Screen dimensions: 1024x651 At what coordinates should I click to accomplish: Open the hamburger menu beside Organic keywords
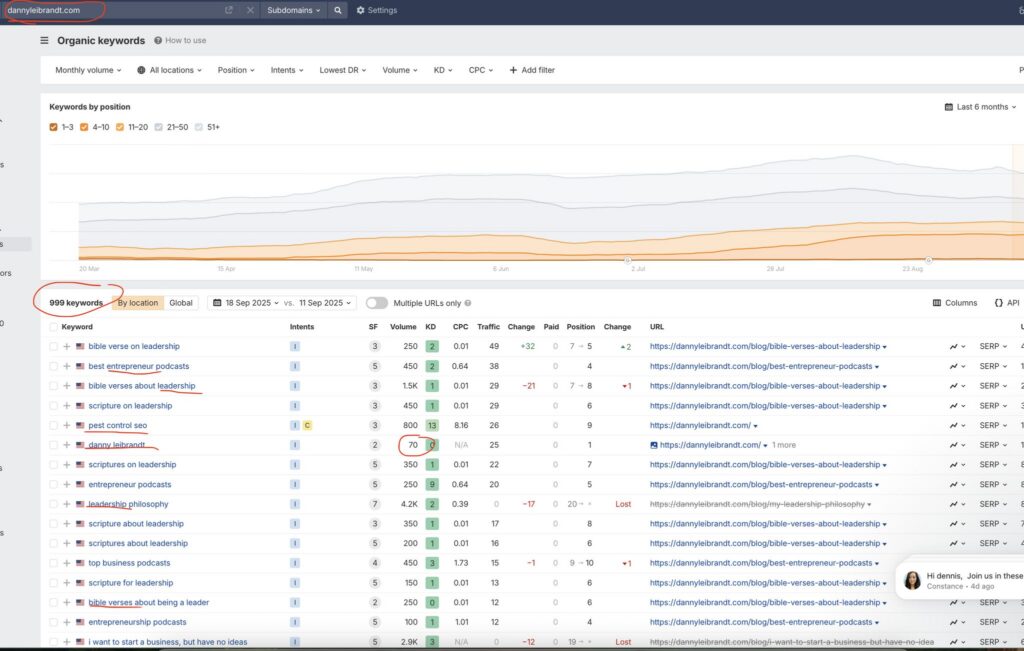coord(44,41)
